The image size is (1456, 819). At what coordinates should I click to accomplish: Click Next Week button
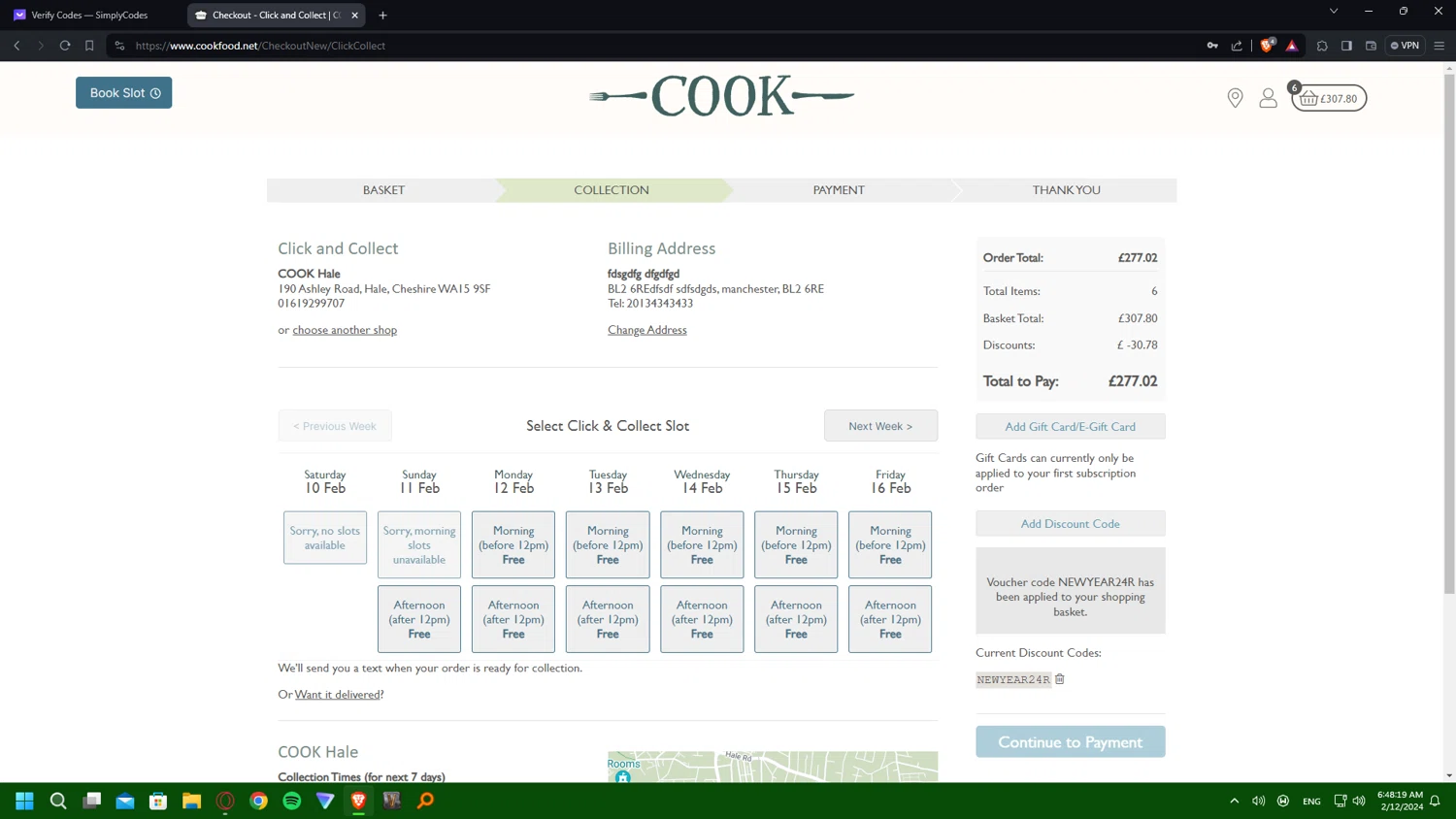[x=880, y=426]
